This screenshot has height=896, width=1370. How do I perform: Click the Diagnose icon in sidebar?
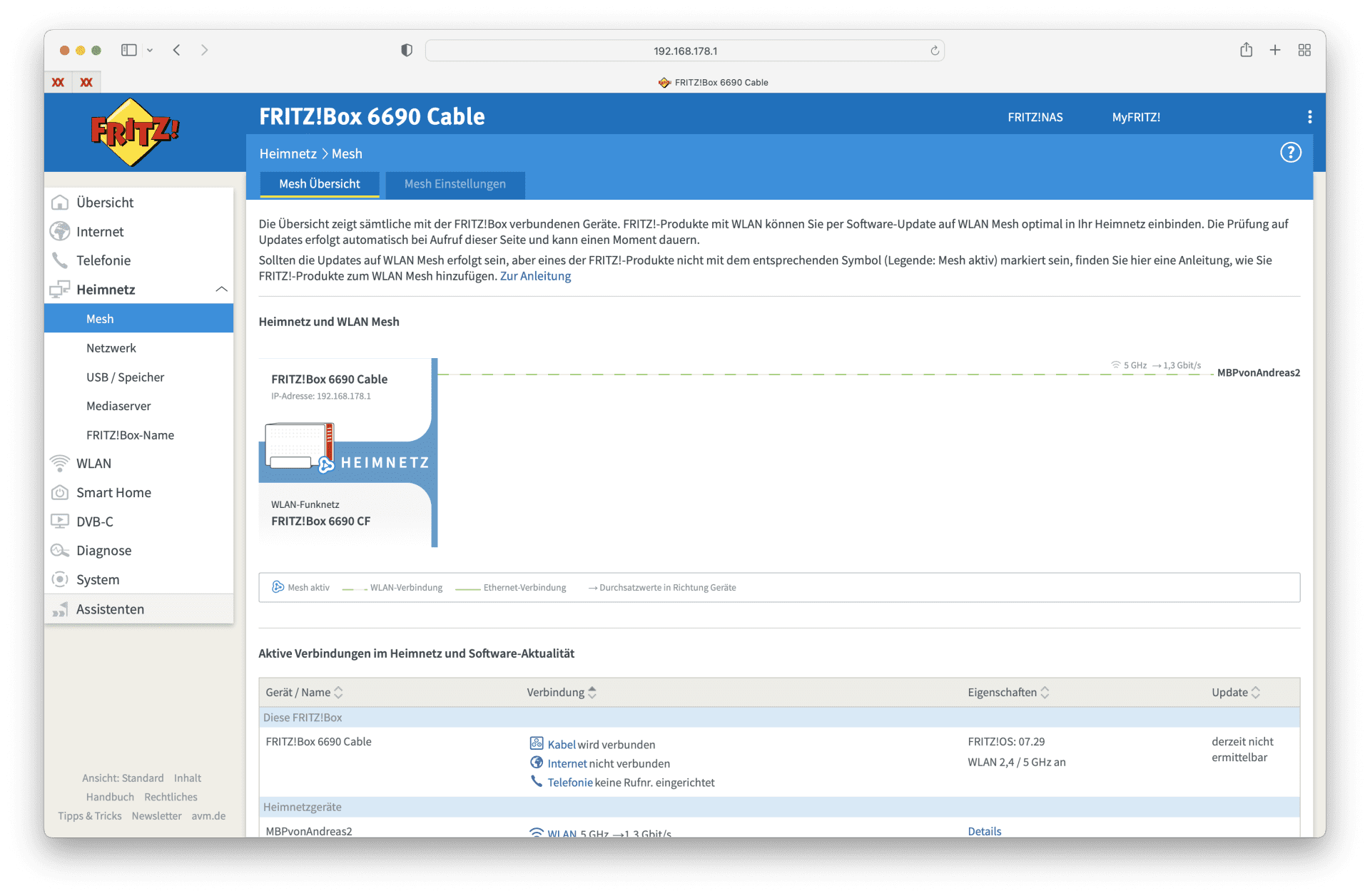click(60, 551)
